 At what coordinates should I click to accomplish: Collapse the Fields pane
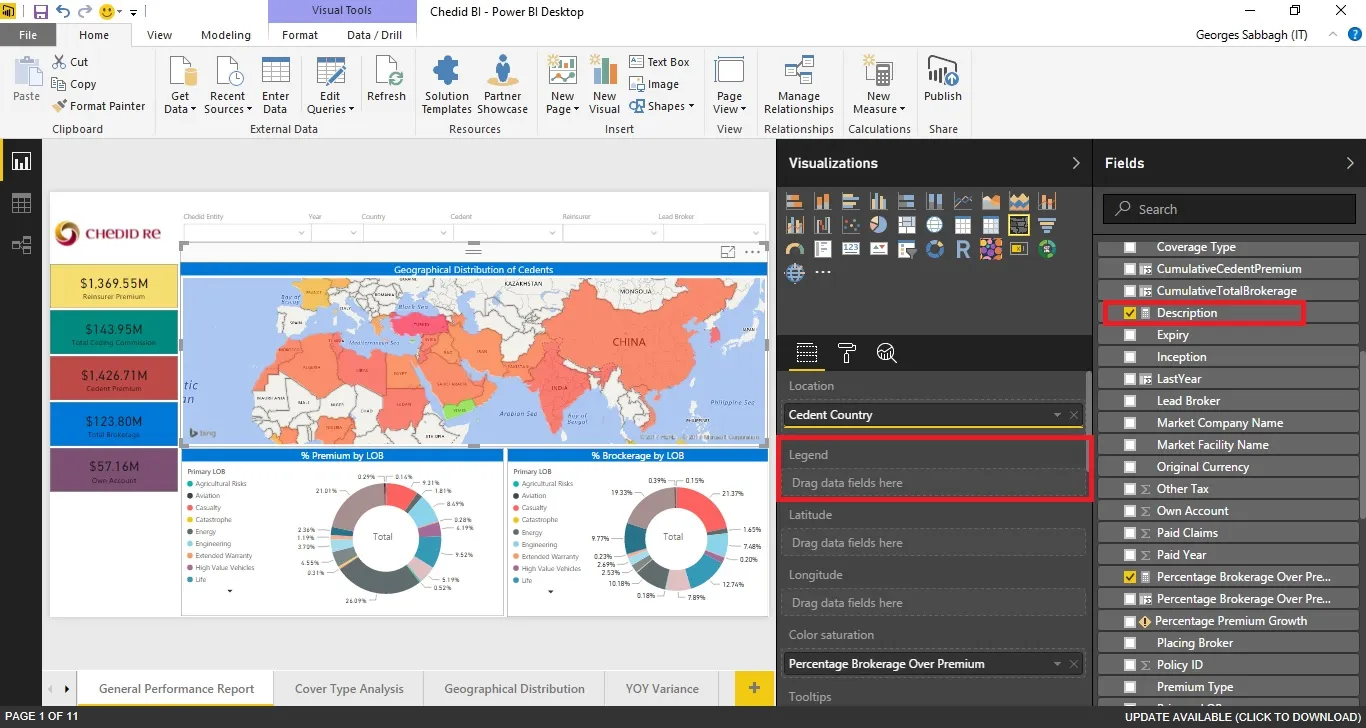pos(1350,163)
